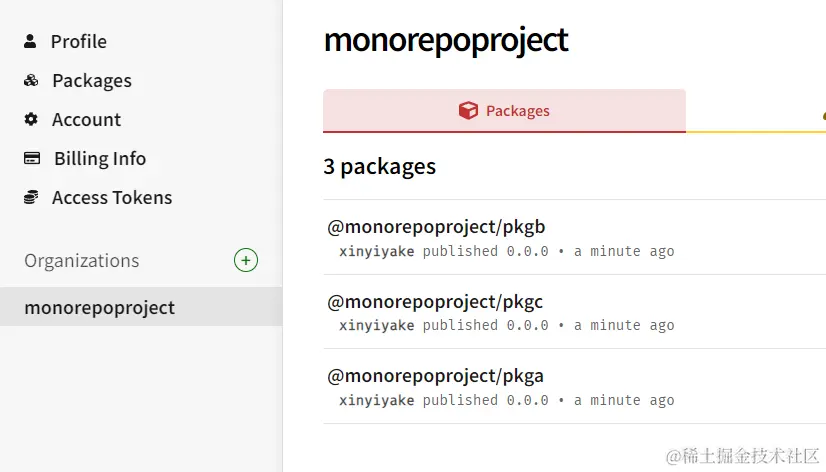Switch to the Packages tab
Screen dimensions: 826x472
coord(504,111)
